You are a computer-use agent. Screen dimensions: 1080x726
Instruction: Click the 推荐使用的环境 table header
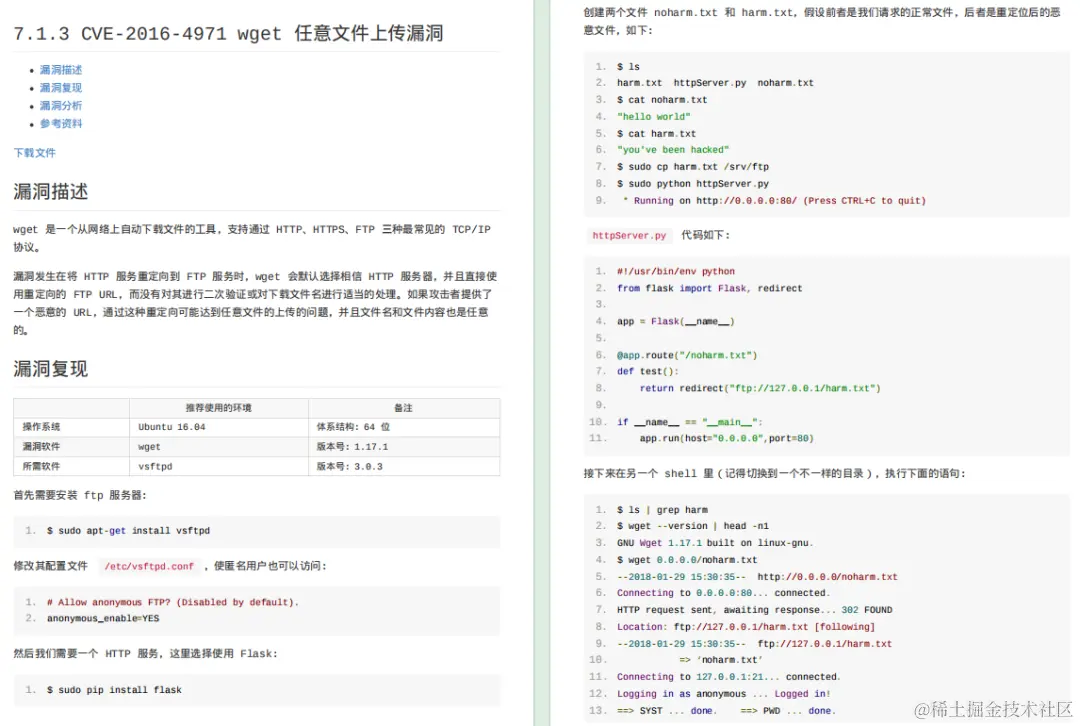tap(219, 408)
